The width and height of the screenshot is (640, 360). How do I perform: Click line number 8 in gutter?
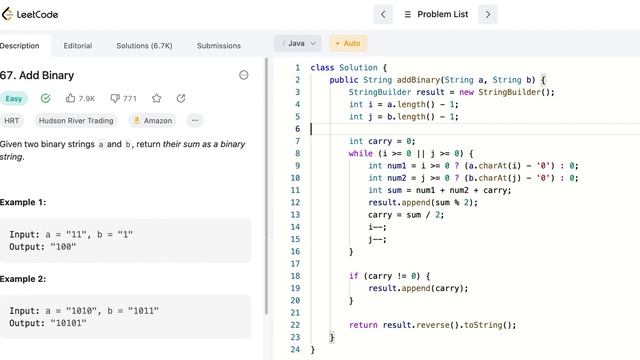point(298,153)
